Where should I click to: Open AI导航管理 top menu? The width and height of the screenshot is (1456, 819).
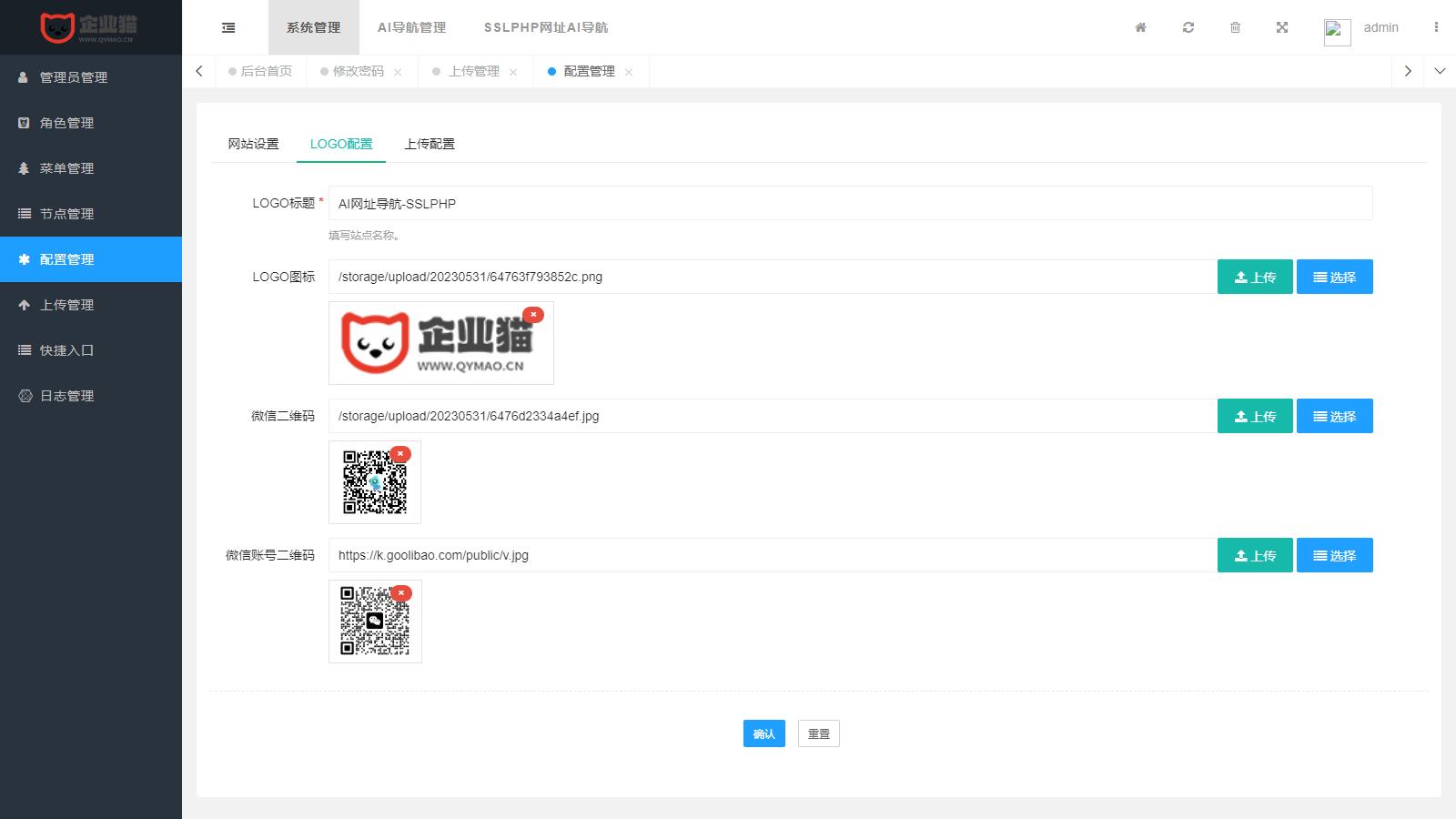coord(411,27)
